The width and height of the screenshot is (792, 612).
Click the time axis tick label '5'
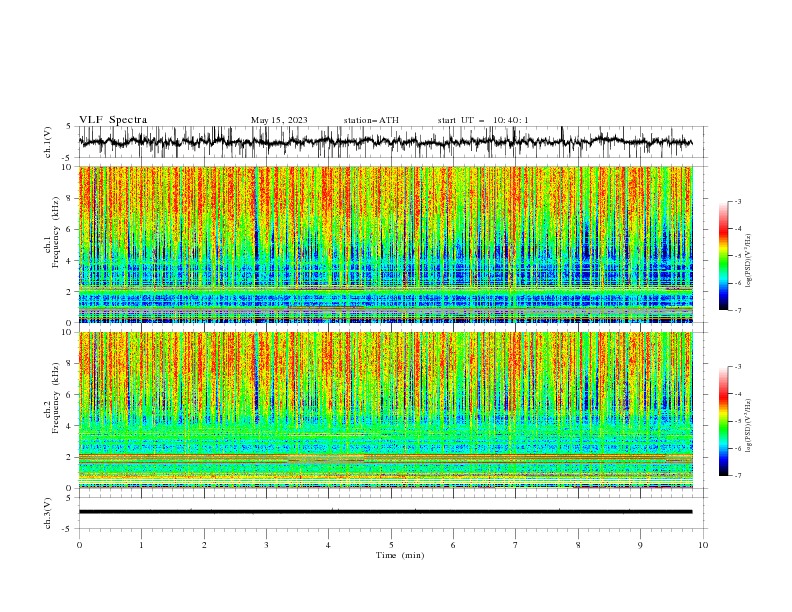[391, 545]
